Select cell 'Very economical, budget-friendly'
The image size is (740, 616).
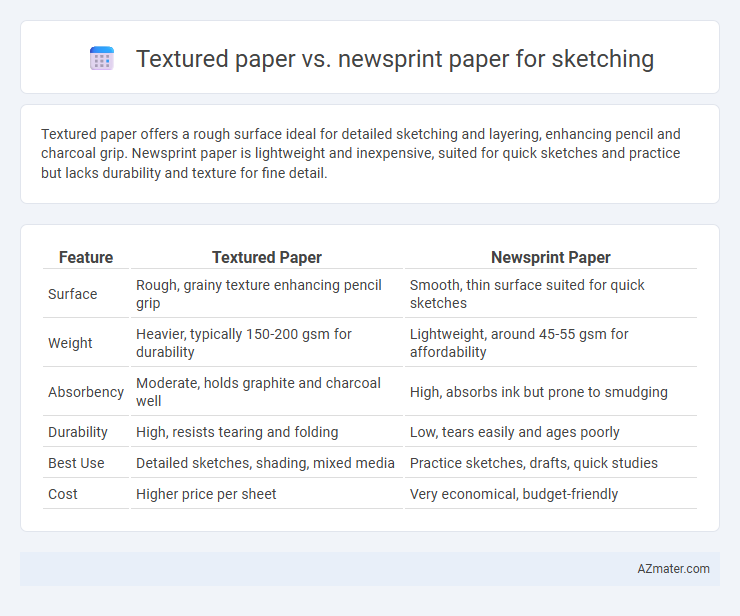click(x=551, y=494)
